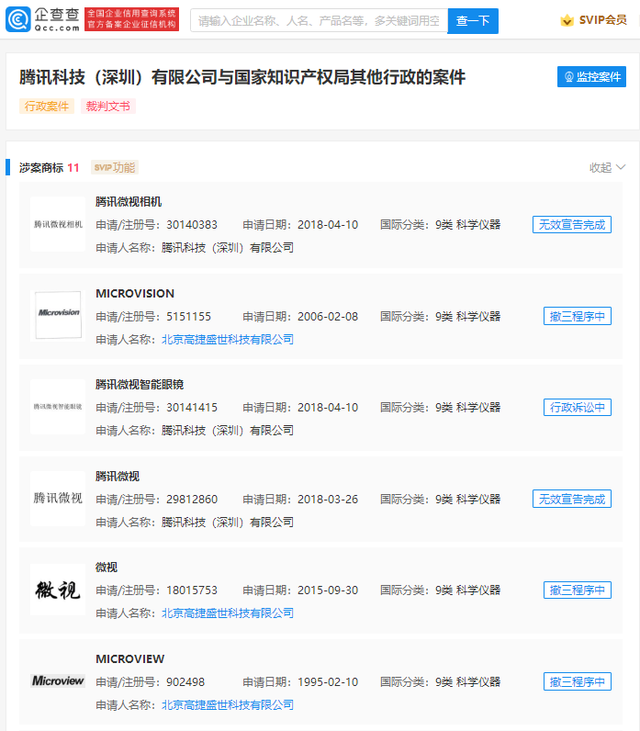Open 北京高捷盛世科技有限公司 link under MICROVISION
The height and width of the screenshot is (731, 640).
227,339
